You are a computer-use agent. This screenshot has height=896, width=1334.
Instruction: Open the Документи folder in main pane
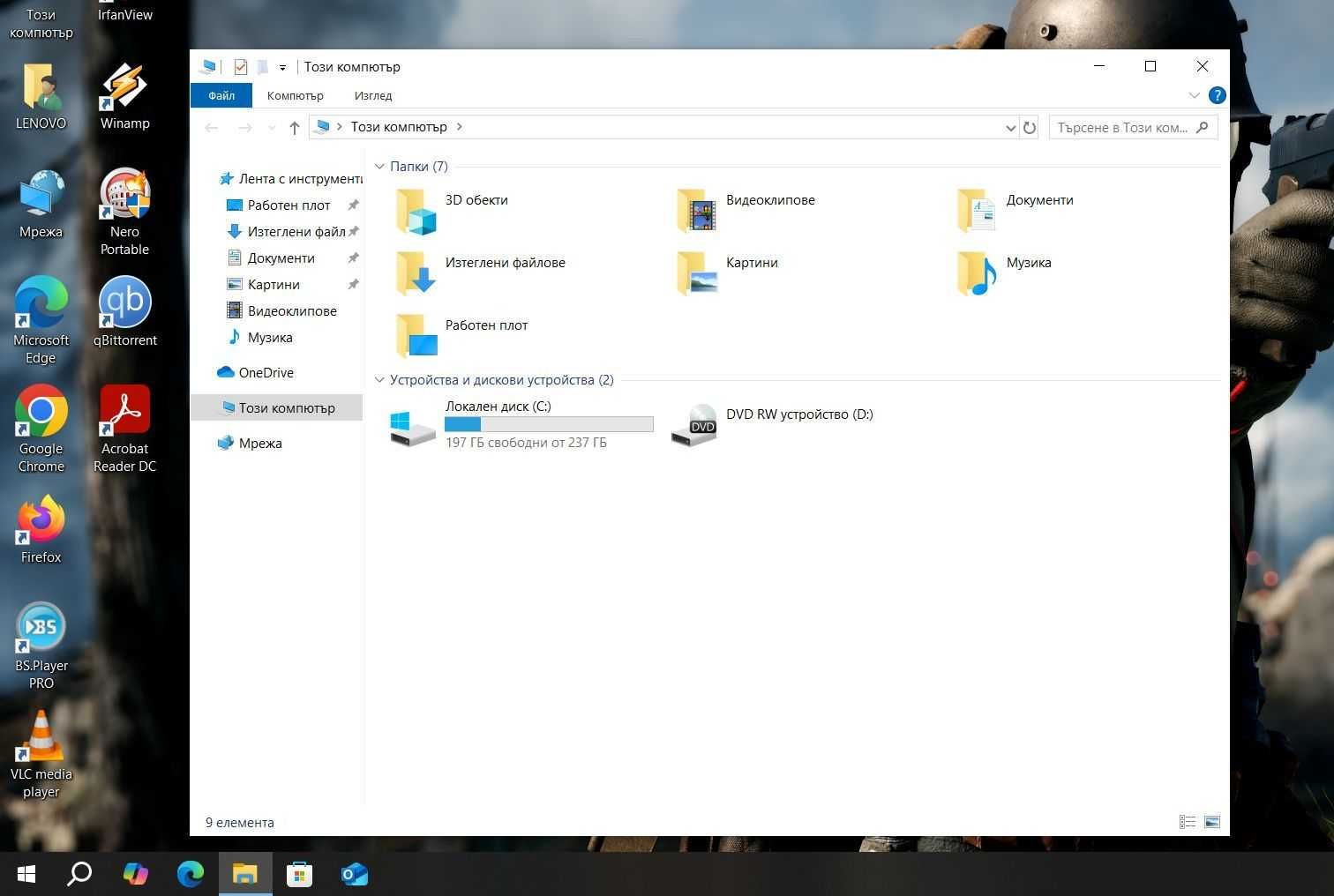(x=1015, y=212)
